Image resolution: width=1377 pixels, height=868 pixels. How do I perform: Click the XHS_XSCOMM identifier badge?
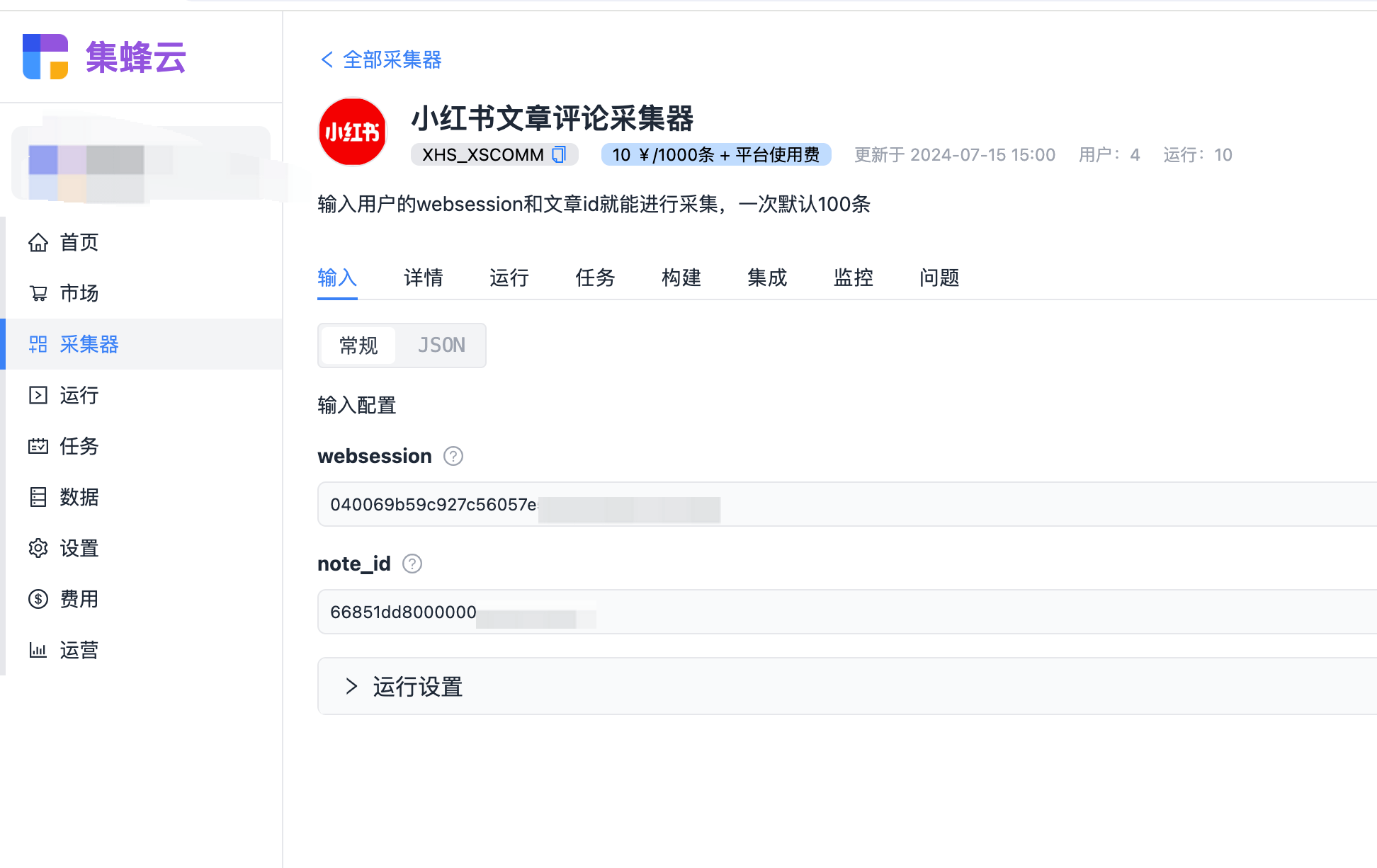[494, 154]
